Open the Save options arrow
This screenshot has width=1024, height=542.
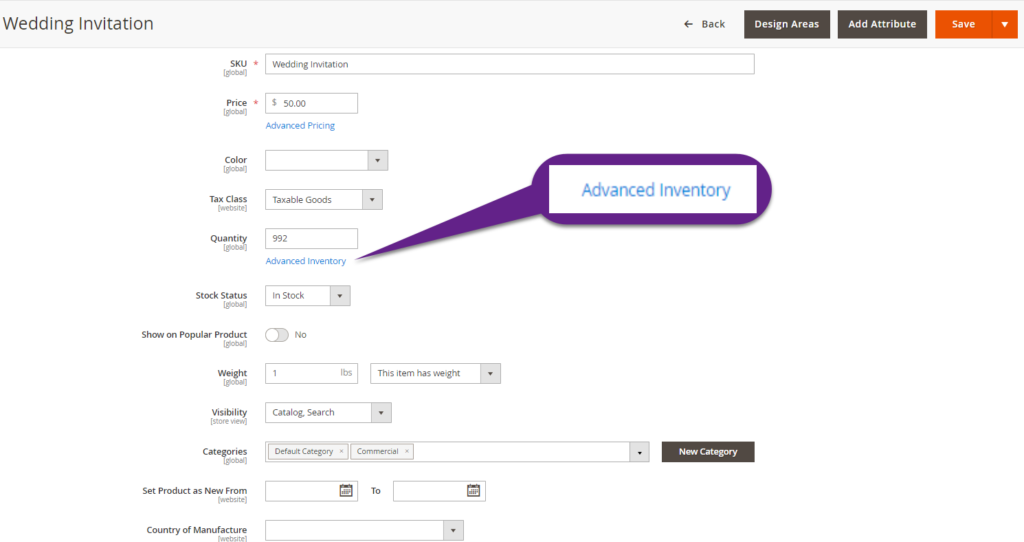pyautogui.click(x=1004, y=24)
